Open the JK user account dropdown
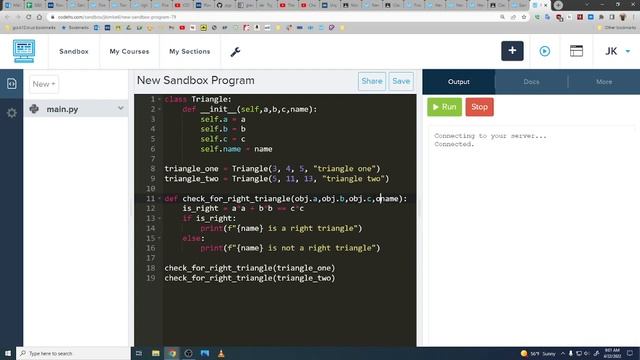Image resolution: width=640 pixels, height=360 pixels. point(617,51)
